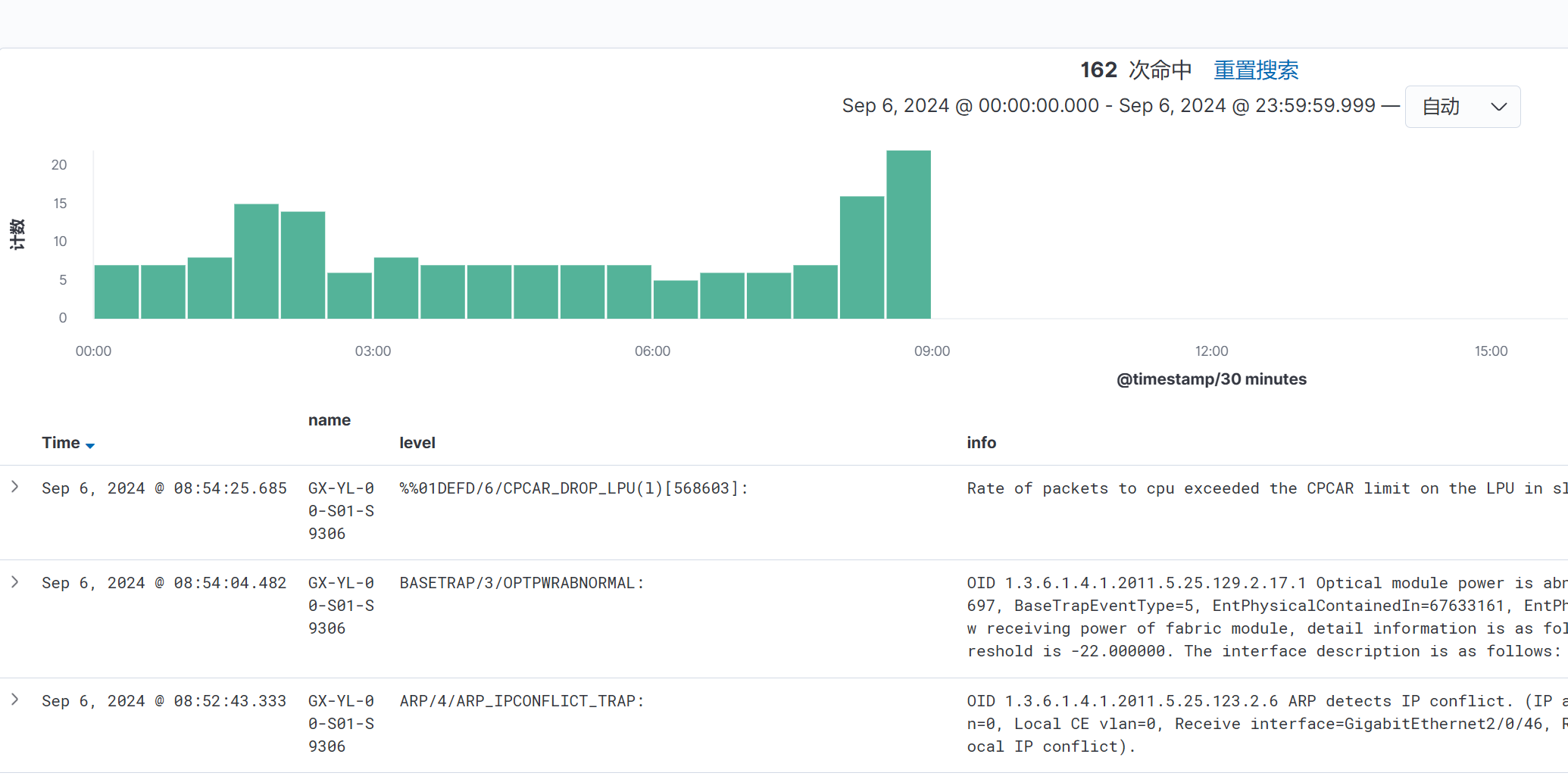Click the 'Rate of packets to cpu' info cell

[x=1267, y=488]
